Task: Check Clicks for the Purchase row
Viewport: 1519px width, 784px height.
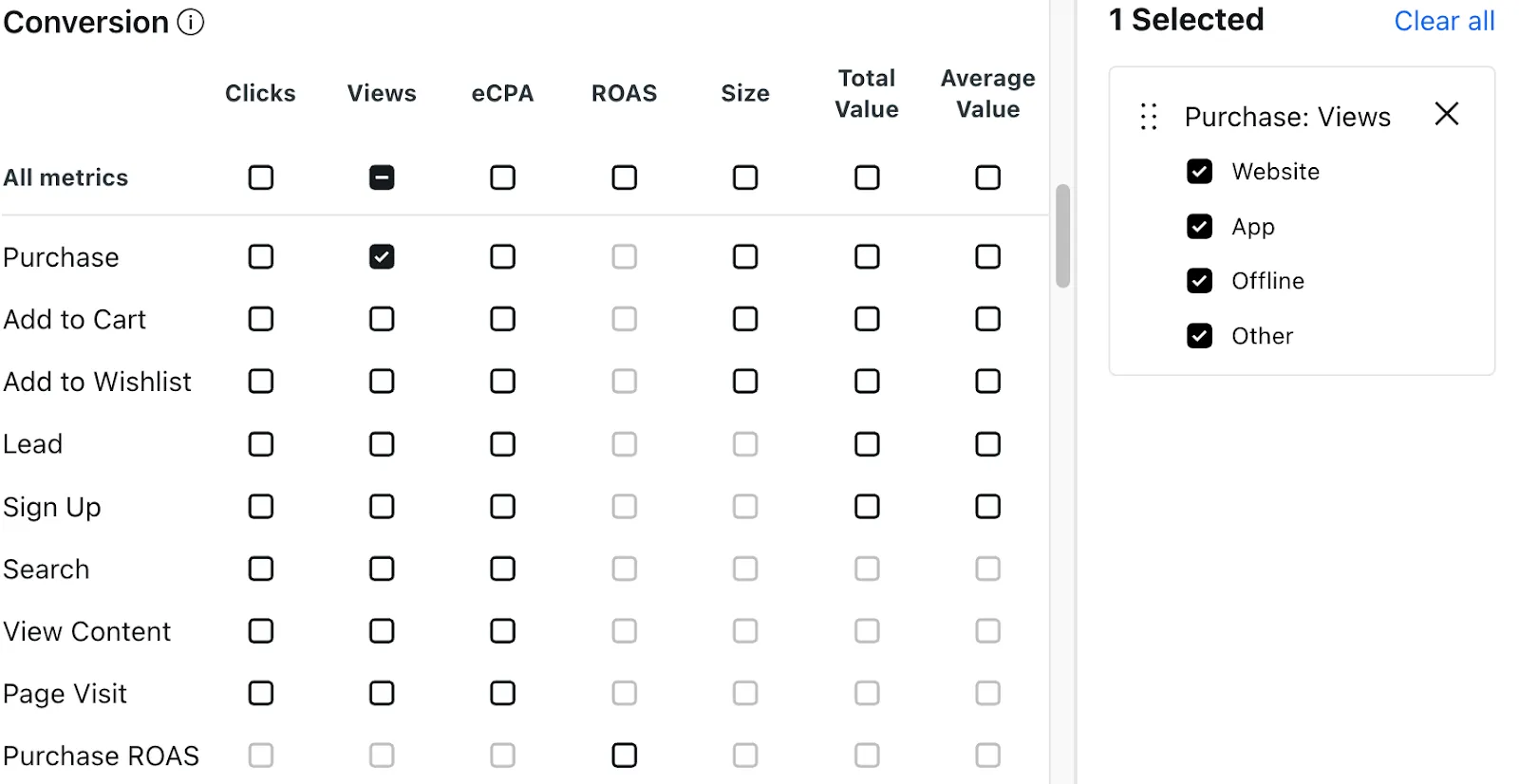Action: pos(260,256)
